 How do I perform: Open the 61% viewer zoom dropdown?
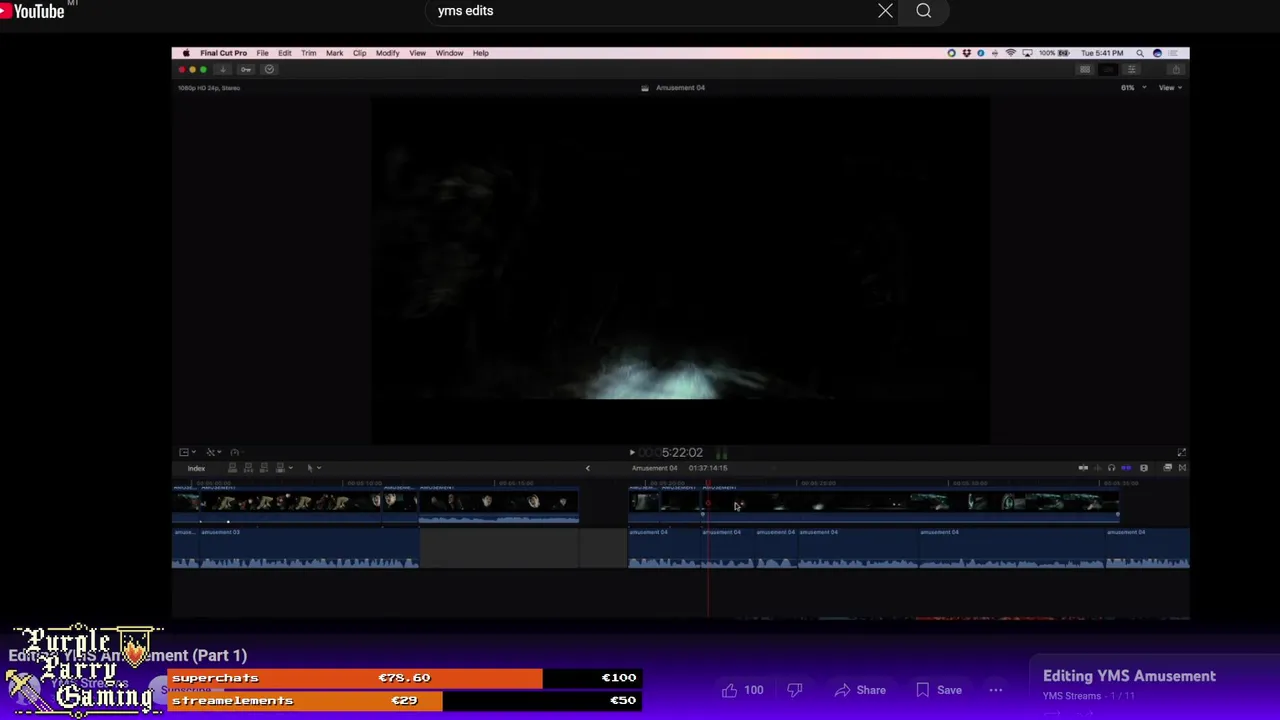1133,88
